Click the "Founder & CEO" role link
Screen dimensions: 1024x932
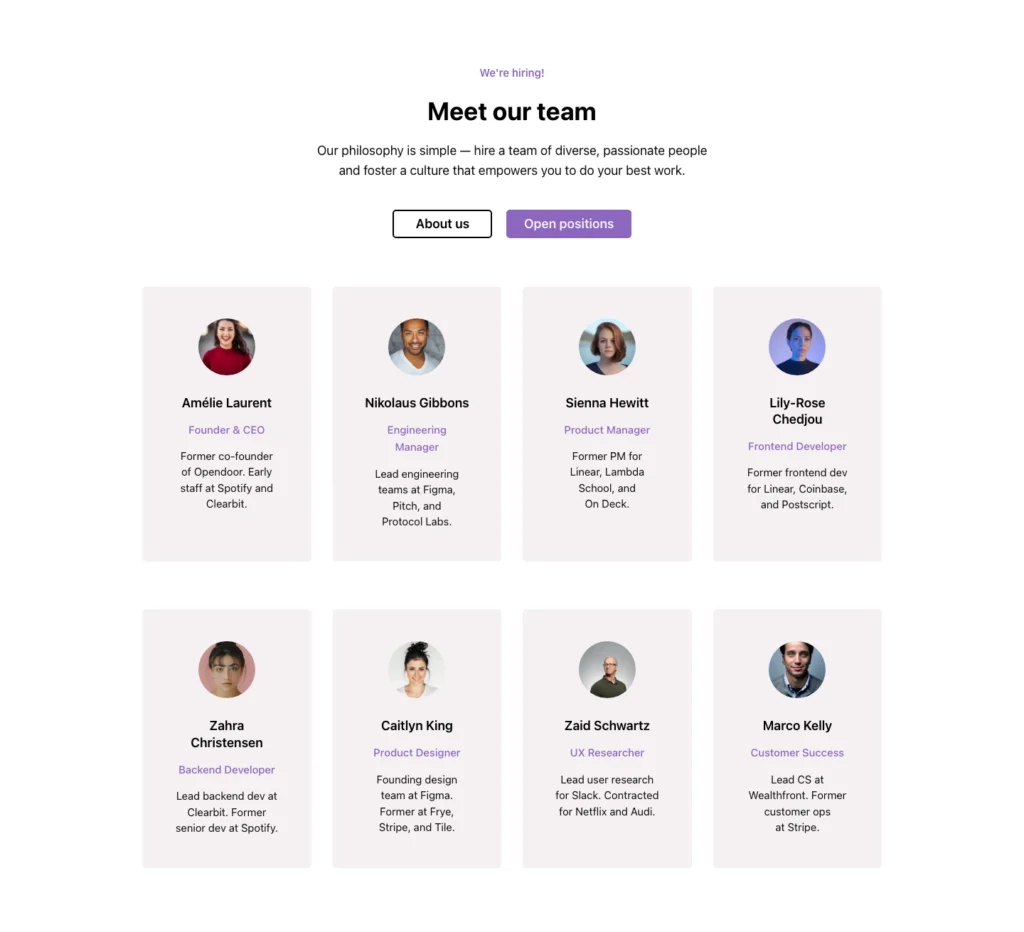226,429
